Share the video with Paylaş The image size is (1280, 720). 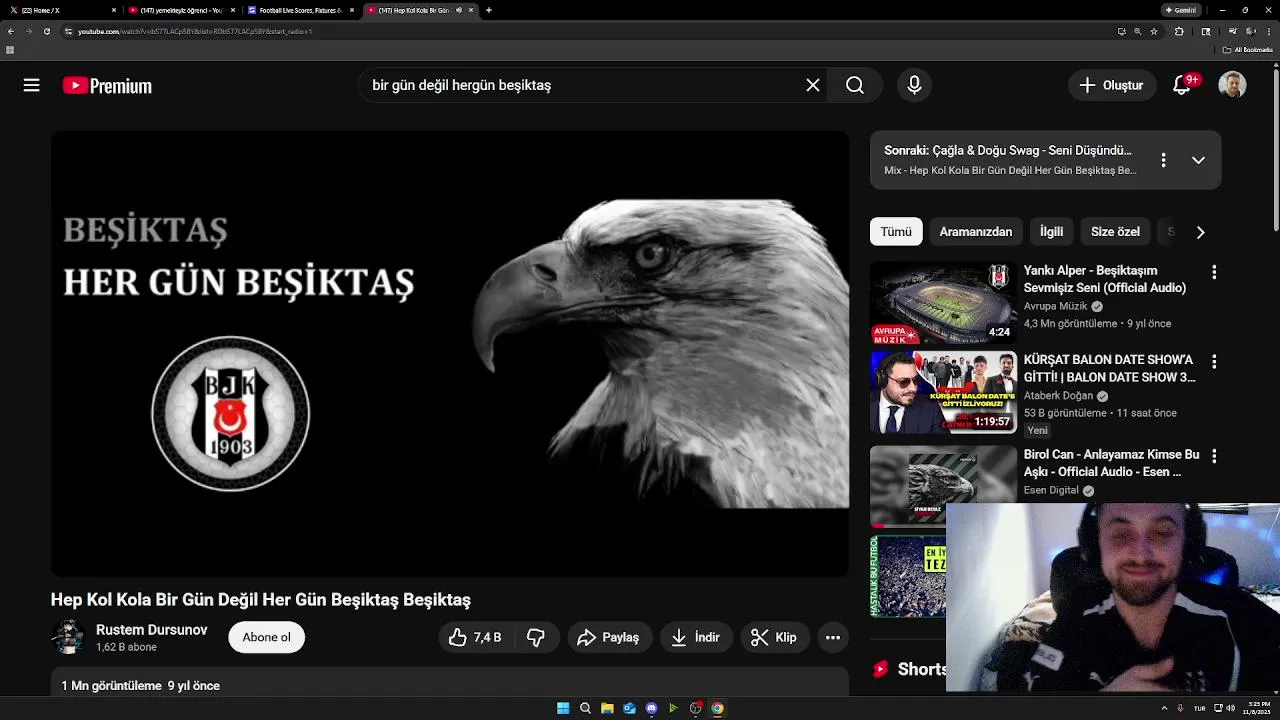point(609,637)
